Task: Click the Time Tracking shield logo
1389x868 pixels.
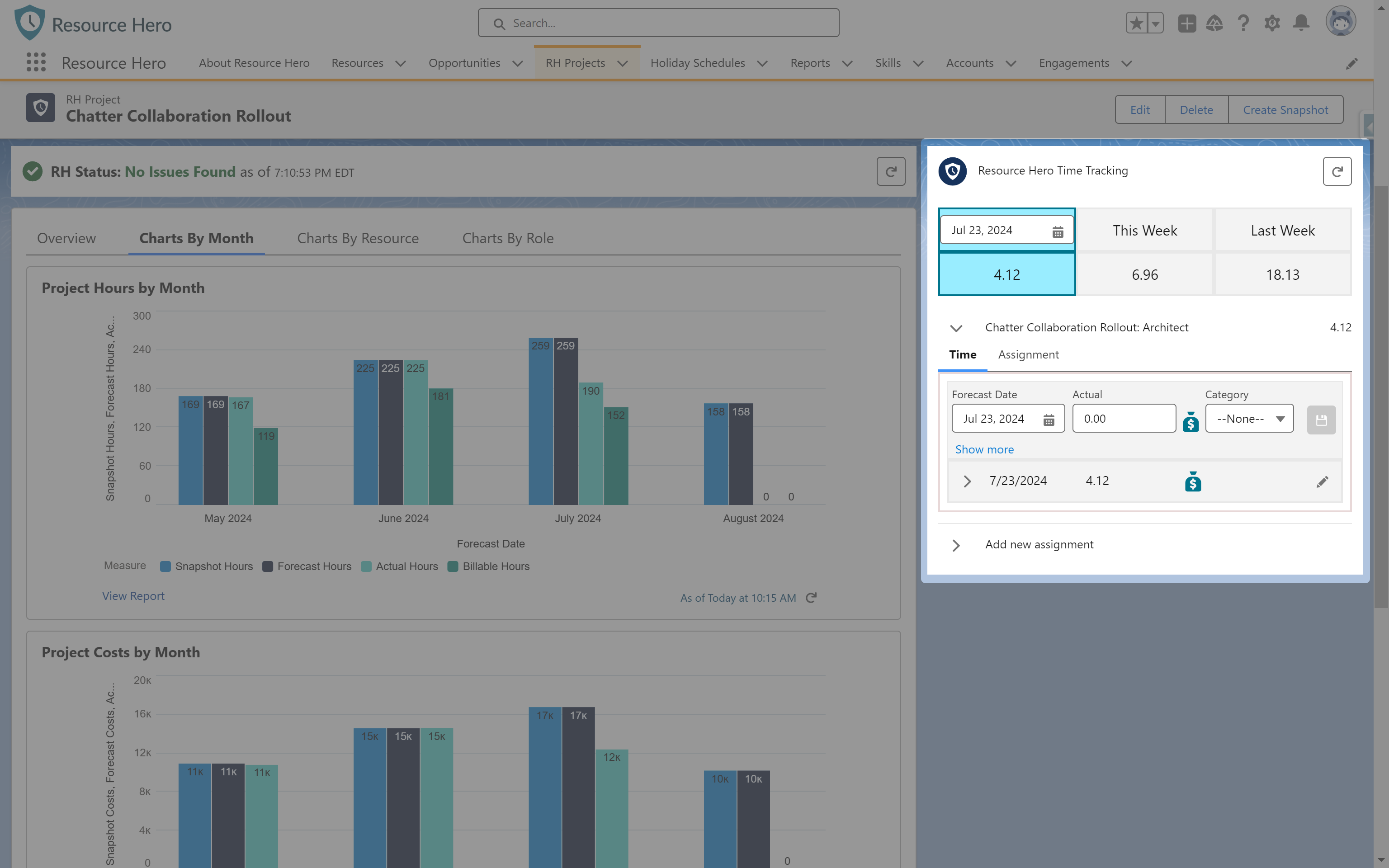Action: [953, 171]
